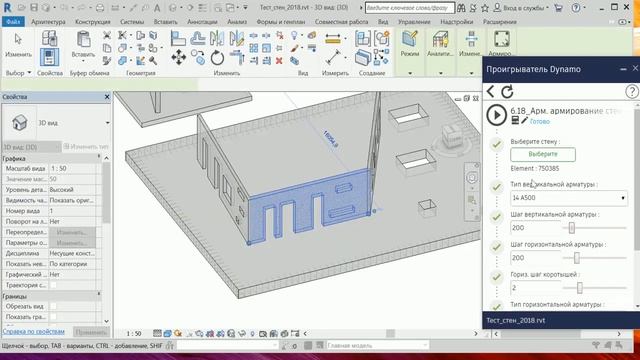The width and height of the screenshot is (640, 360).
Task: Click the Text 'A' icon in quick access toolbar
Action: (157, 7)
